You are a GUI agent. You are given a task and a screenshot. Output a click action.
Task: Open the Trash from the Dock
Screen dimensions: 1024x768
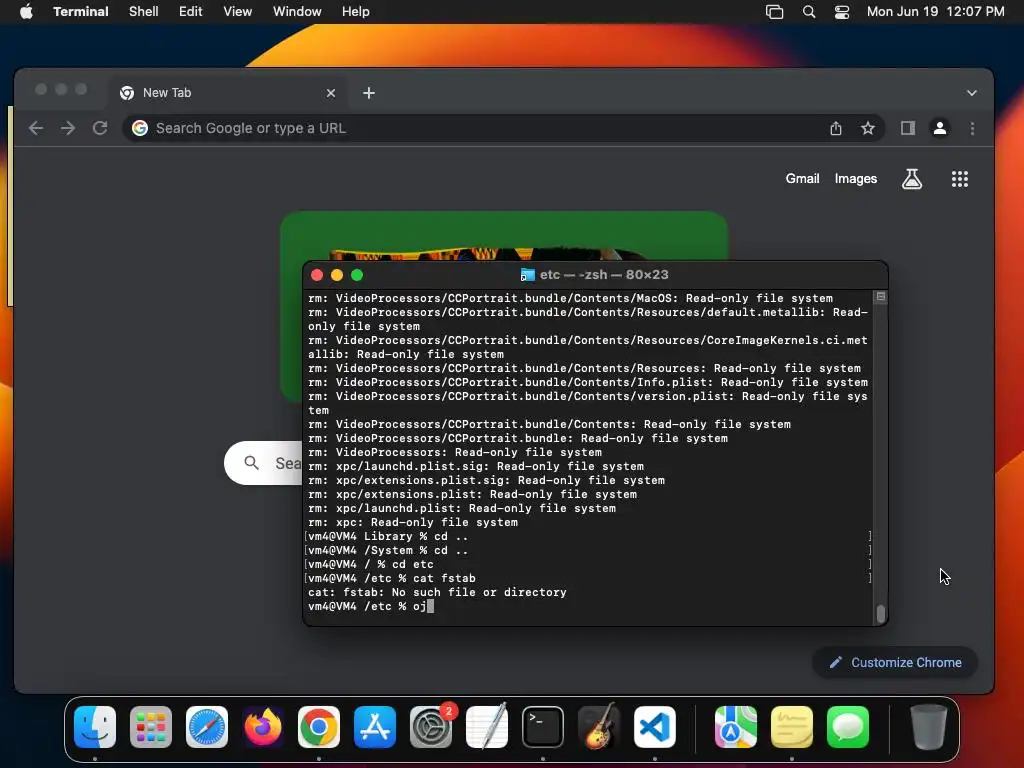tap(929, 727)
